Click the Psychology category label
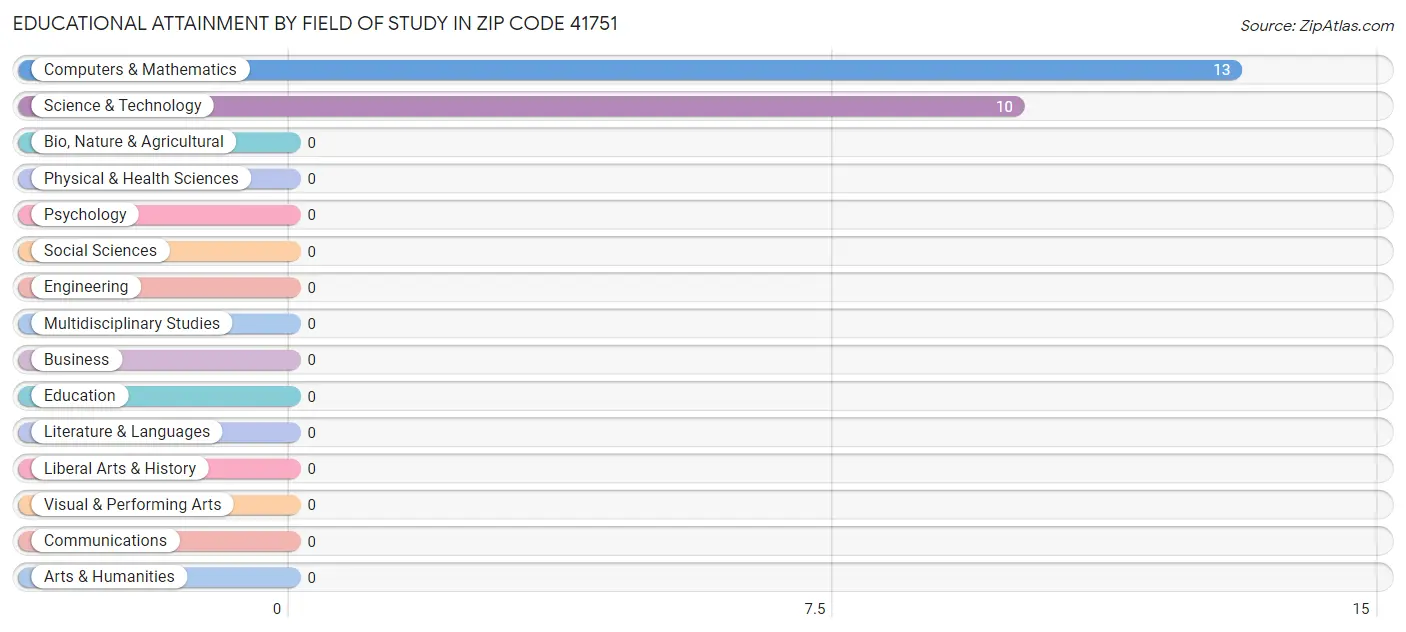The width and height of the screenshot is (1406, 632). [x=85, y=215]
